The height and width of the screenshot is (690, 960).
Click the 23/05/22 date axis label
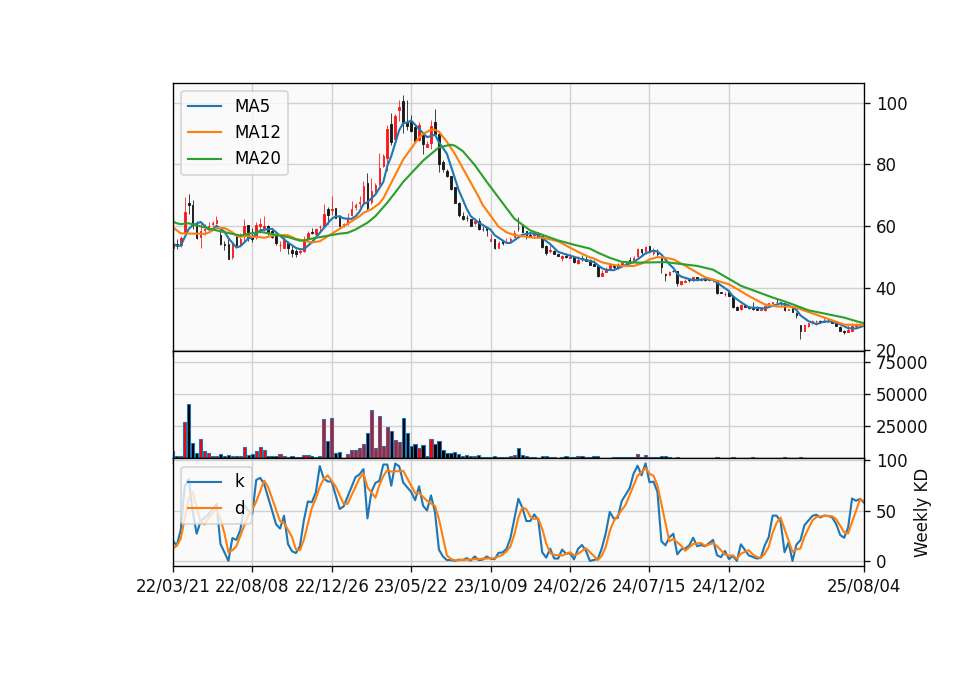click(410, 586)
